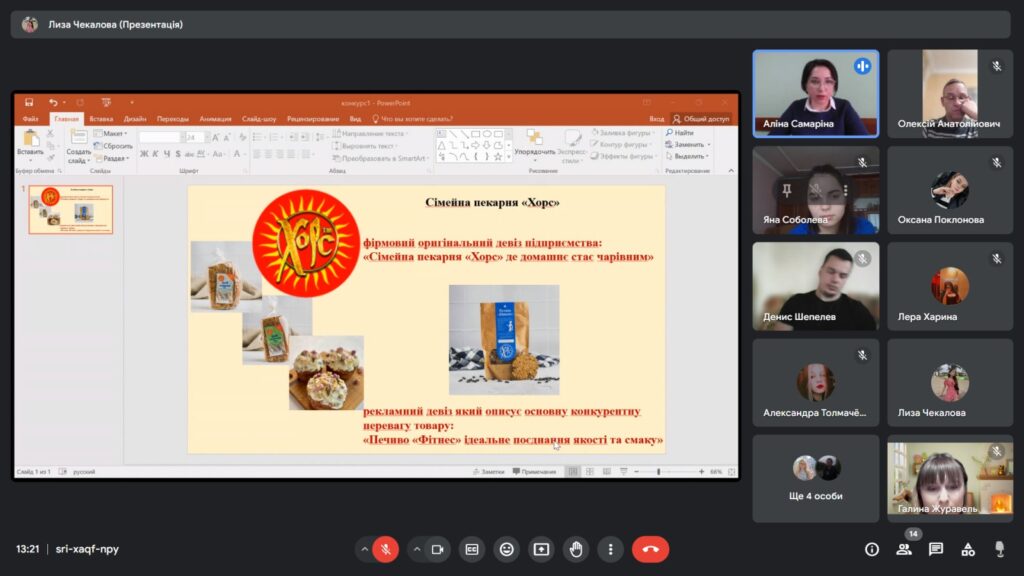
Task: Click the Save icon in PowerPoint title bar
Action: pyautogui.click(x=29, y=103)
